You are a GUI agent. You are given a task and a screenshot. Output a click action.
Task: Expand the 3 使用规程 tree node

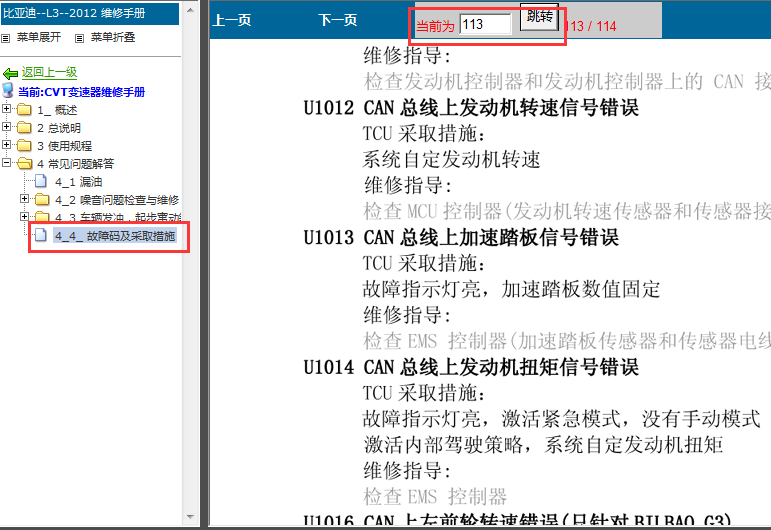(x=6, y=145)
